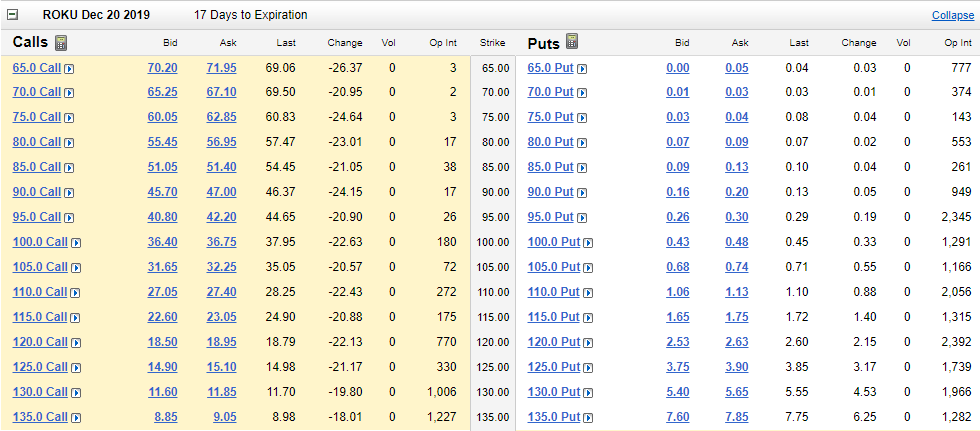Select the 70.20 bid for 65.0 Call
This screenshot has height=431, width=980.
(162, 67)
